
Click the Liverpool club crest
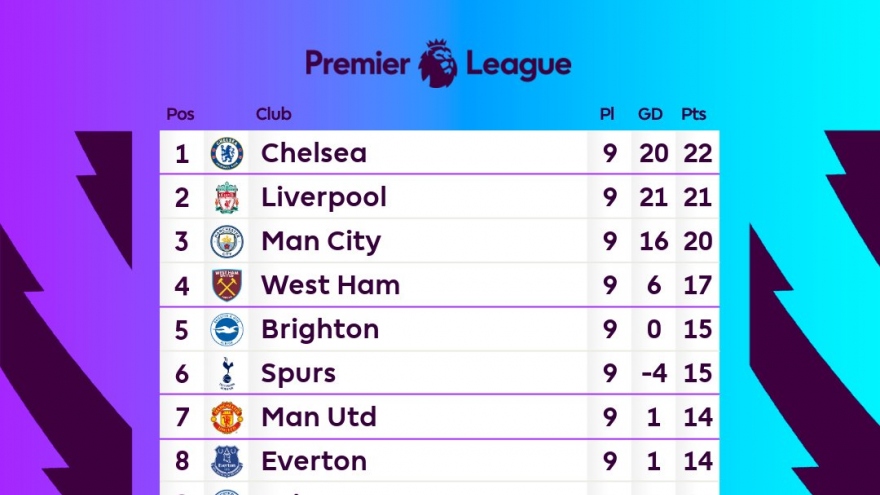[227, 198]
